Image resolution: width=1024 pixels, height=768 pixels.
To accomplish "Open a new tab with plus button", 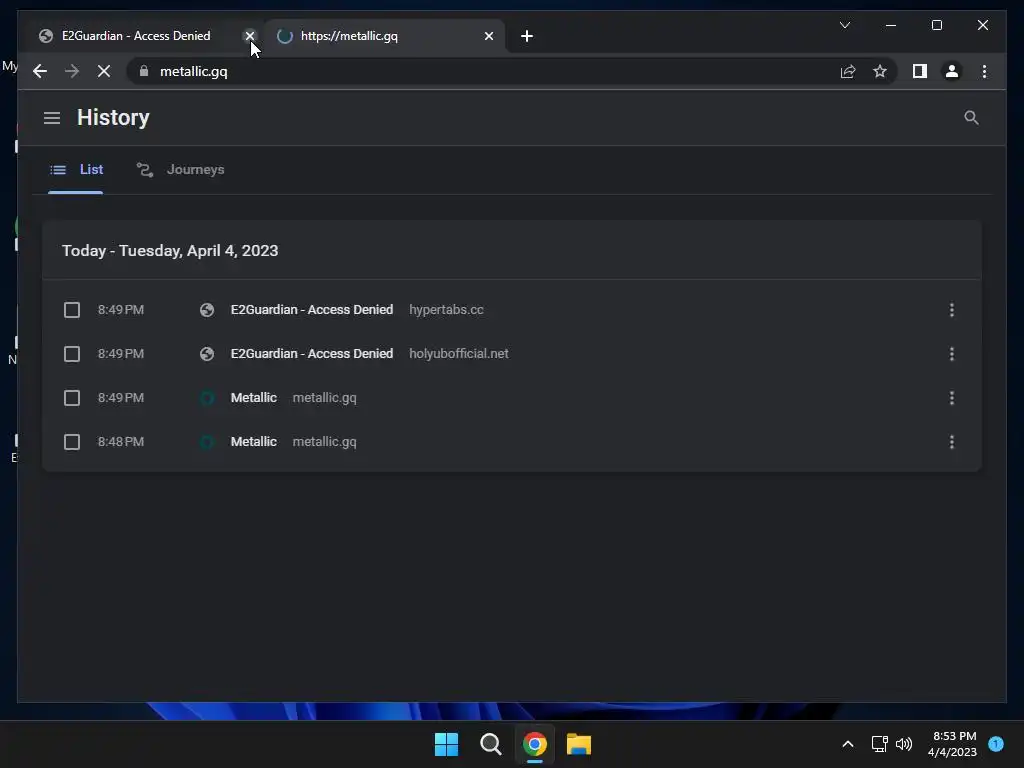I will [527, 36].
